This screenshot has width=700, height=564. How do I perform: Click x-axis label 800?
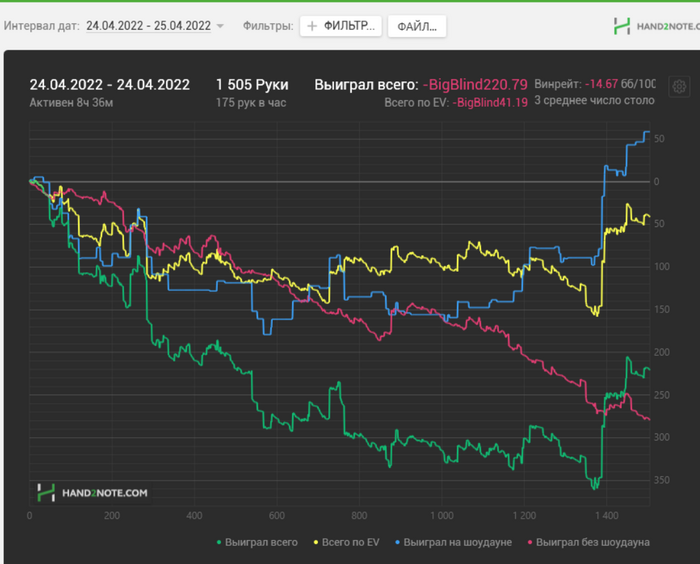pyautogui.click(x=359, y=515)
